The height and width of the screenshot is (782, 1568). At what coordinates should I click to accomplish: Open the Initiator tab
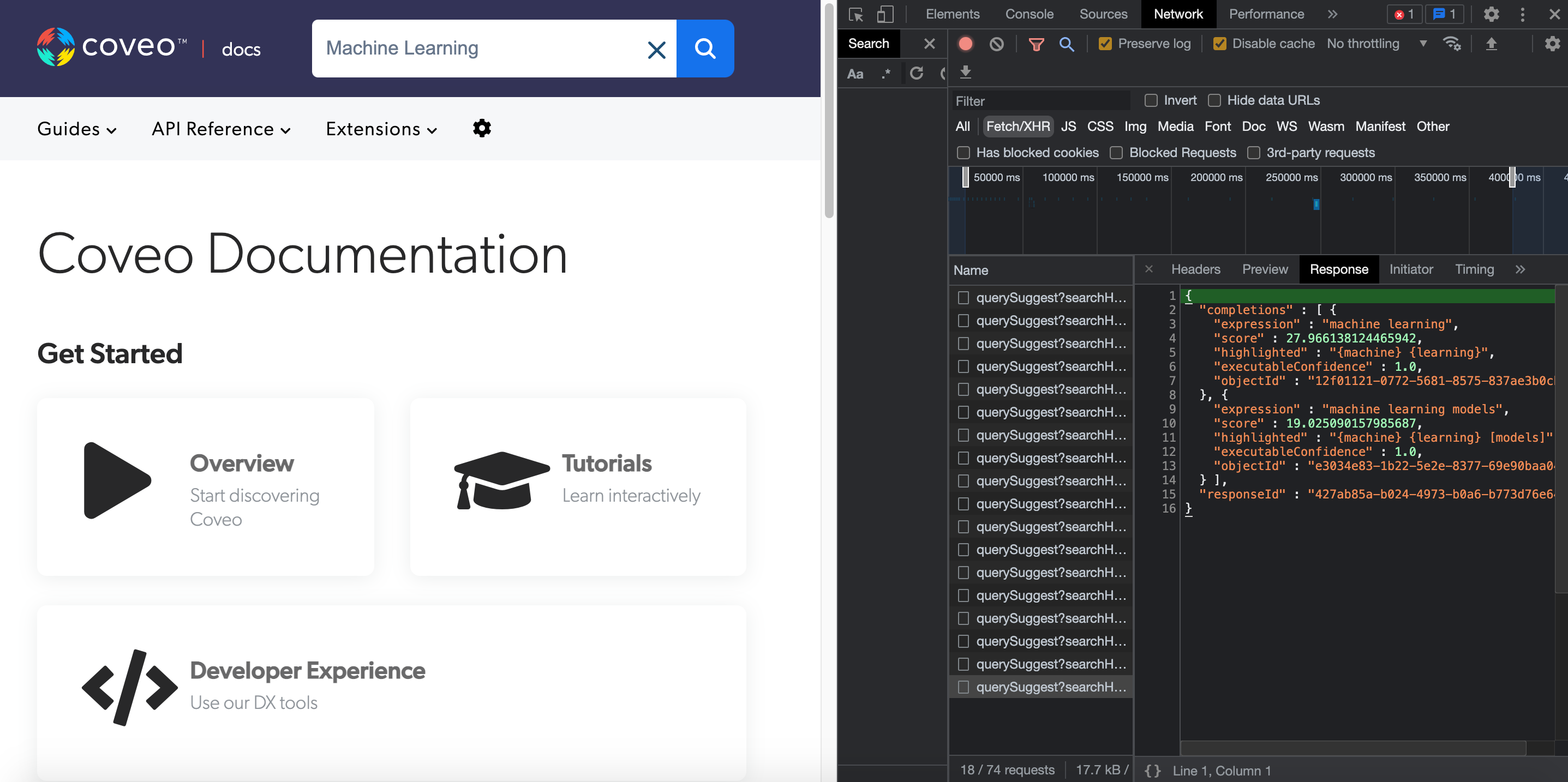click(1411, 269)
